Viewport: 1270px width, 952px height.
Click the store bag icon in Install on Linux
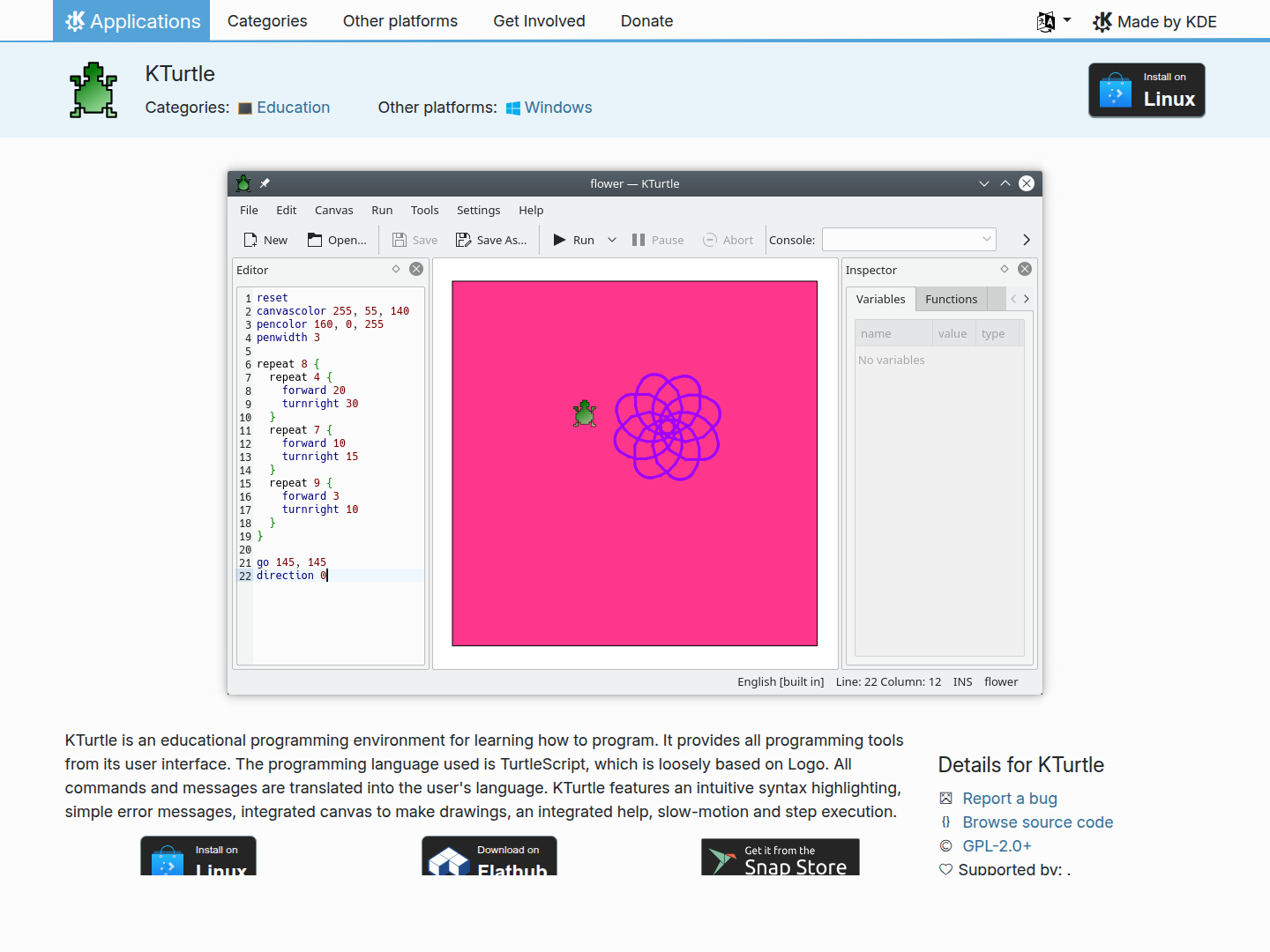coord(1116,90)
